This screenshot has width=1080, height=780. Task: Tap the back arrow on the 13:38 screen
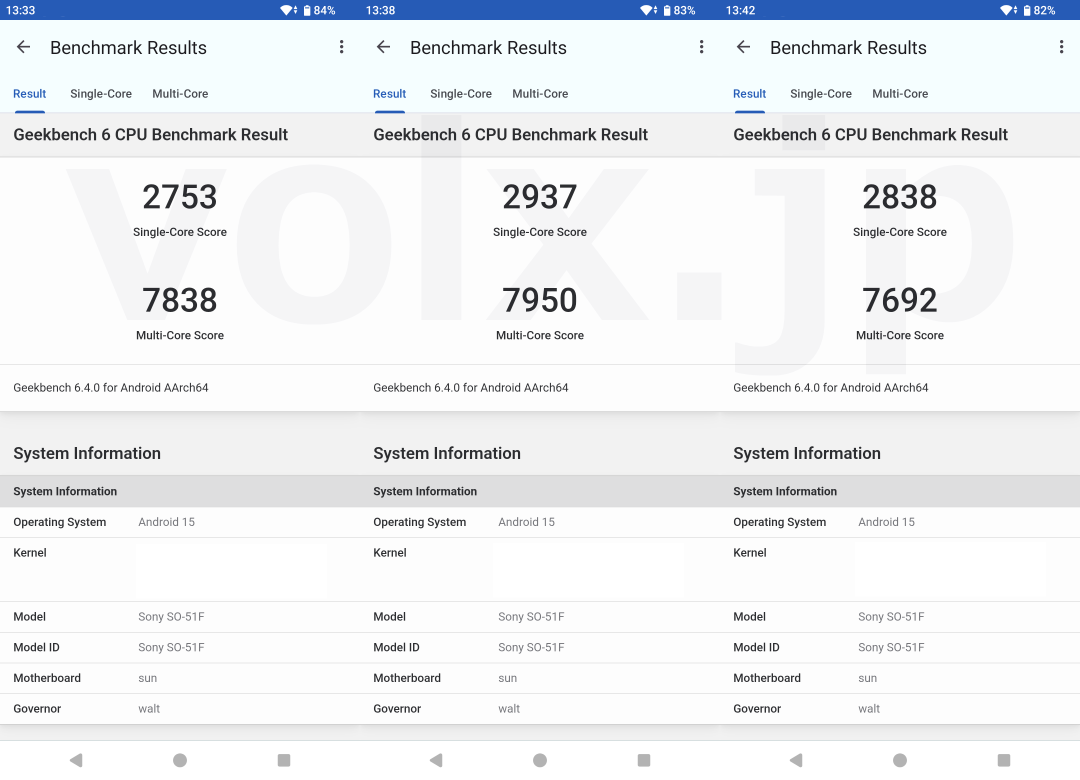384,47
